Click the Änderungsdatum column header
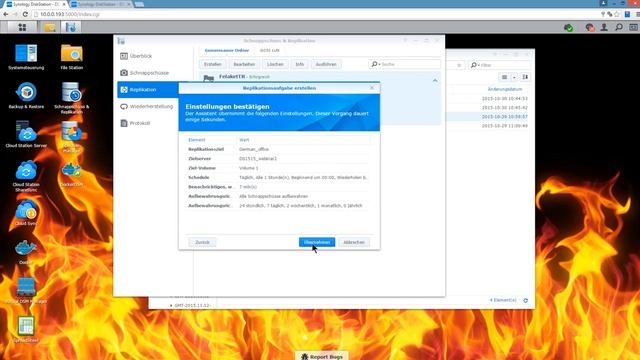Viewport: 640px width, 360px height. tap(504, 89)
